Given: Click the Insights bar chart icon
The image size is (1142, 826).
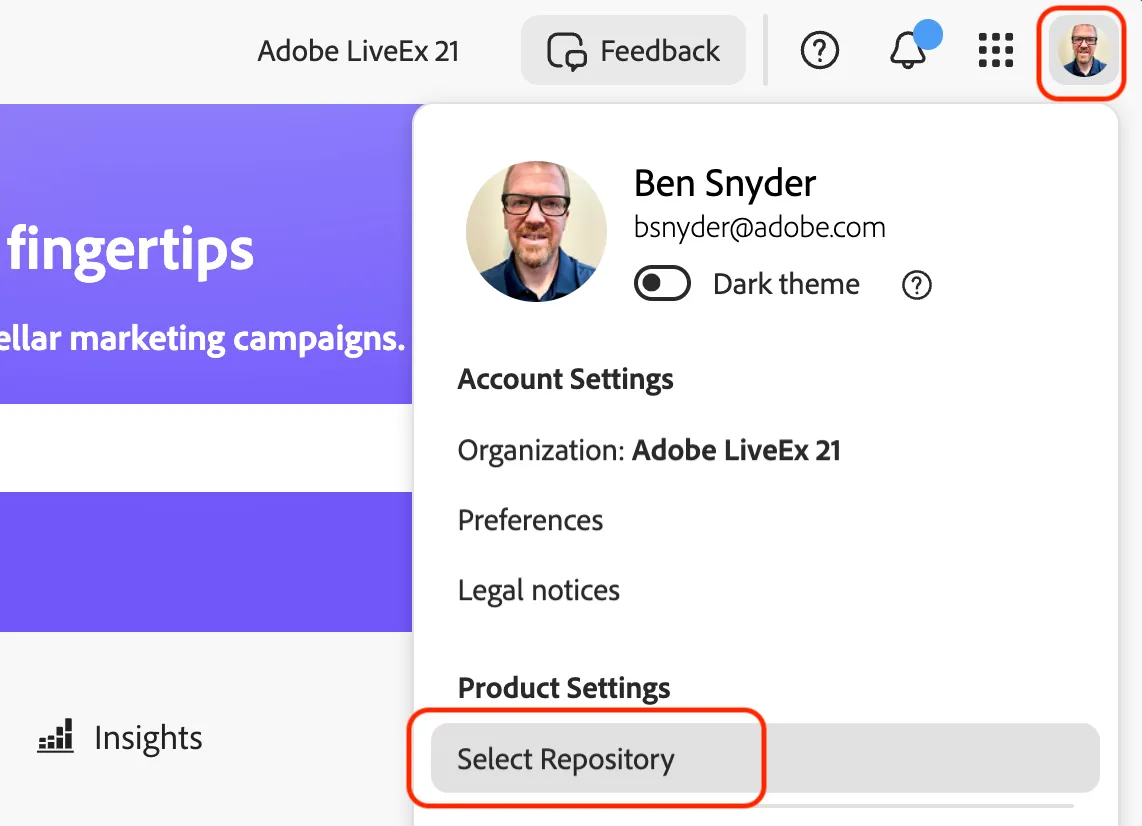Looking at the screenshot, I should coord(56,736).
